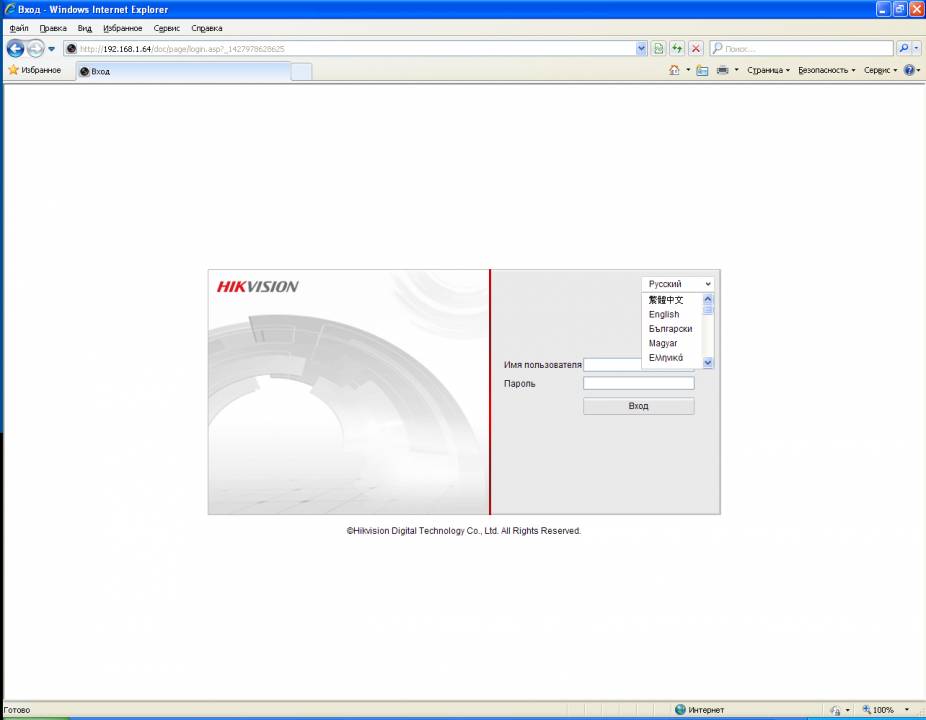The height and width of the screenshot is (720, 926).
Task: Open the Файл menu
Action: click(x=19, y=28)
